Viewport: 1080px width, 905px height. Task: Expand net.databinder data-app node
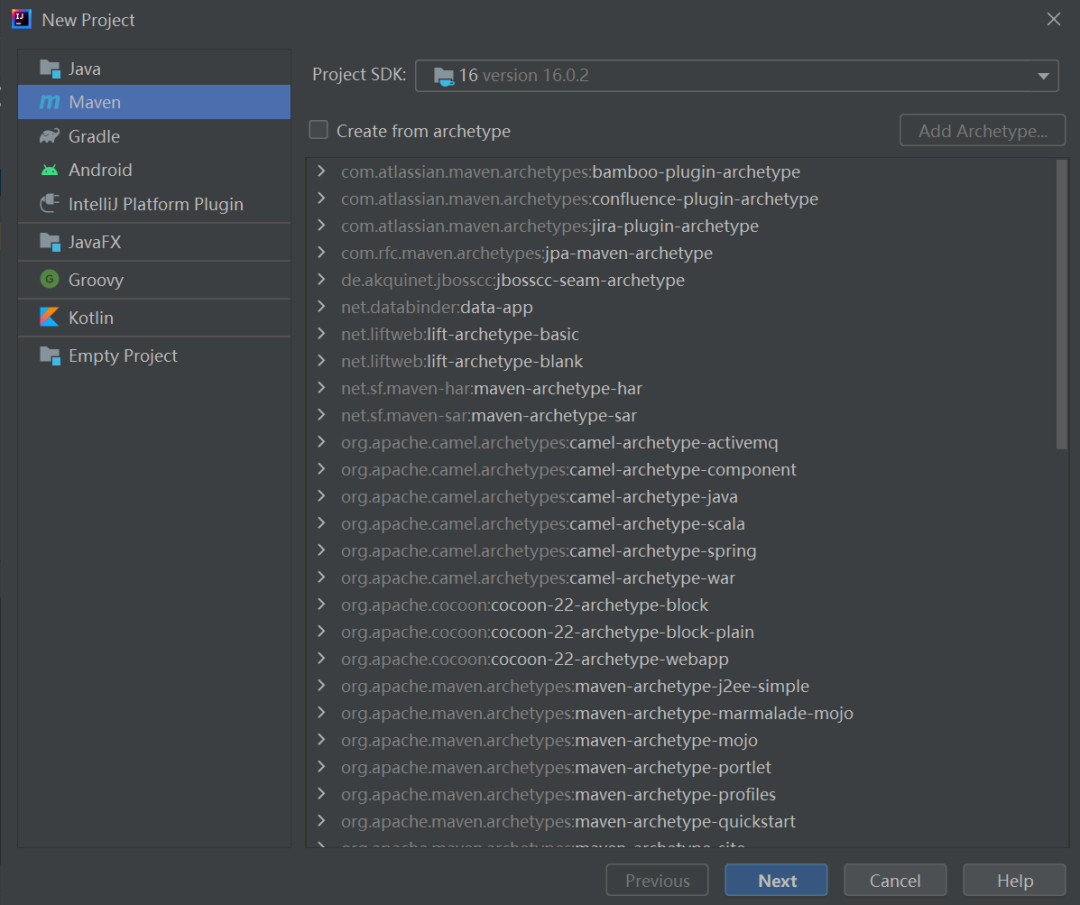pos(321,306)
